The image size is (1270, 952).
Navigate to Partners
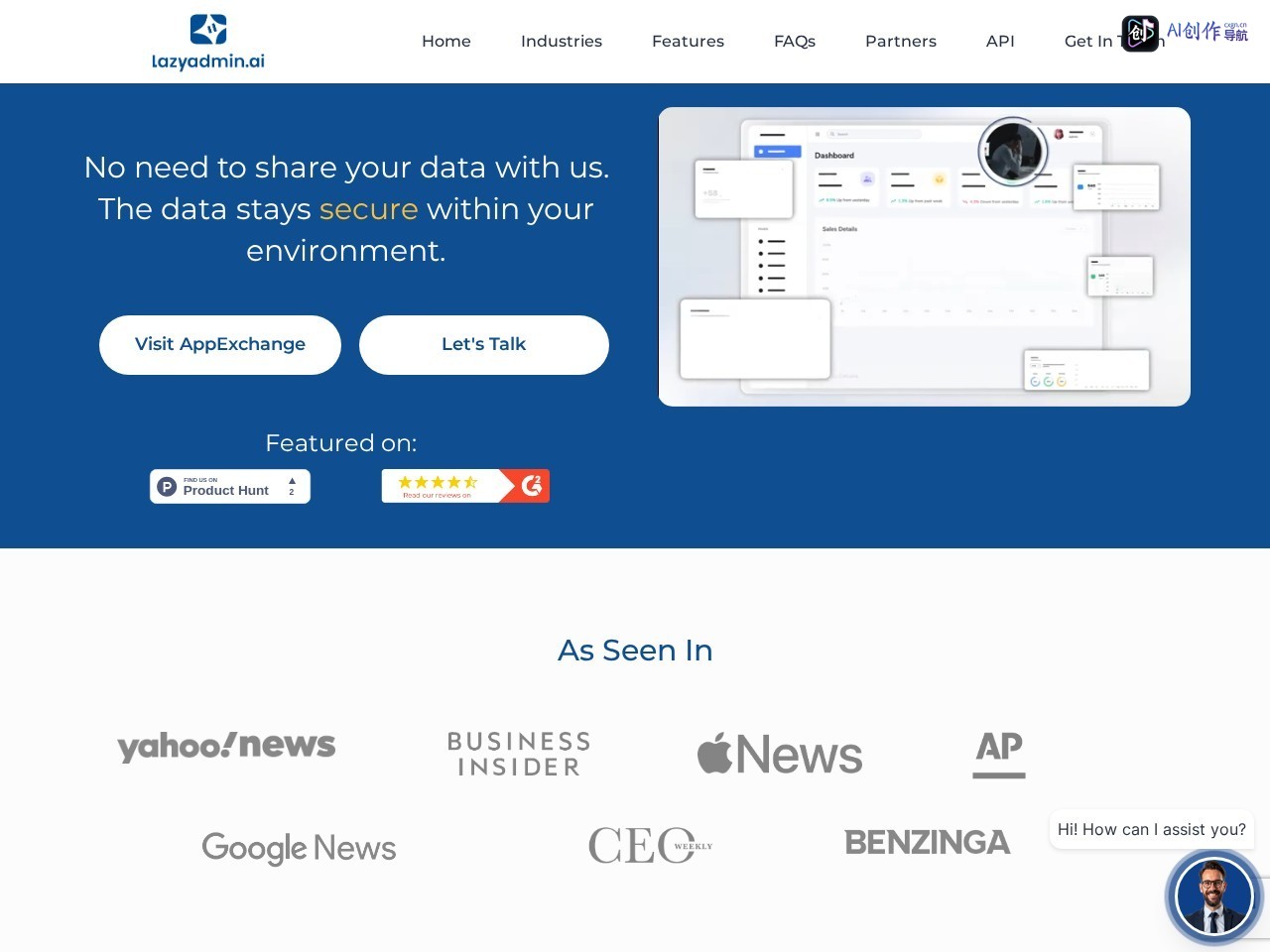(901, 41)
